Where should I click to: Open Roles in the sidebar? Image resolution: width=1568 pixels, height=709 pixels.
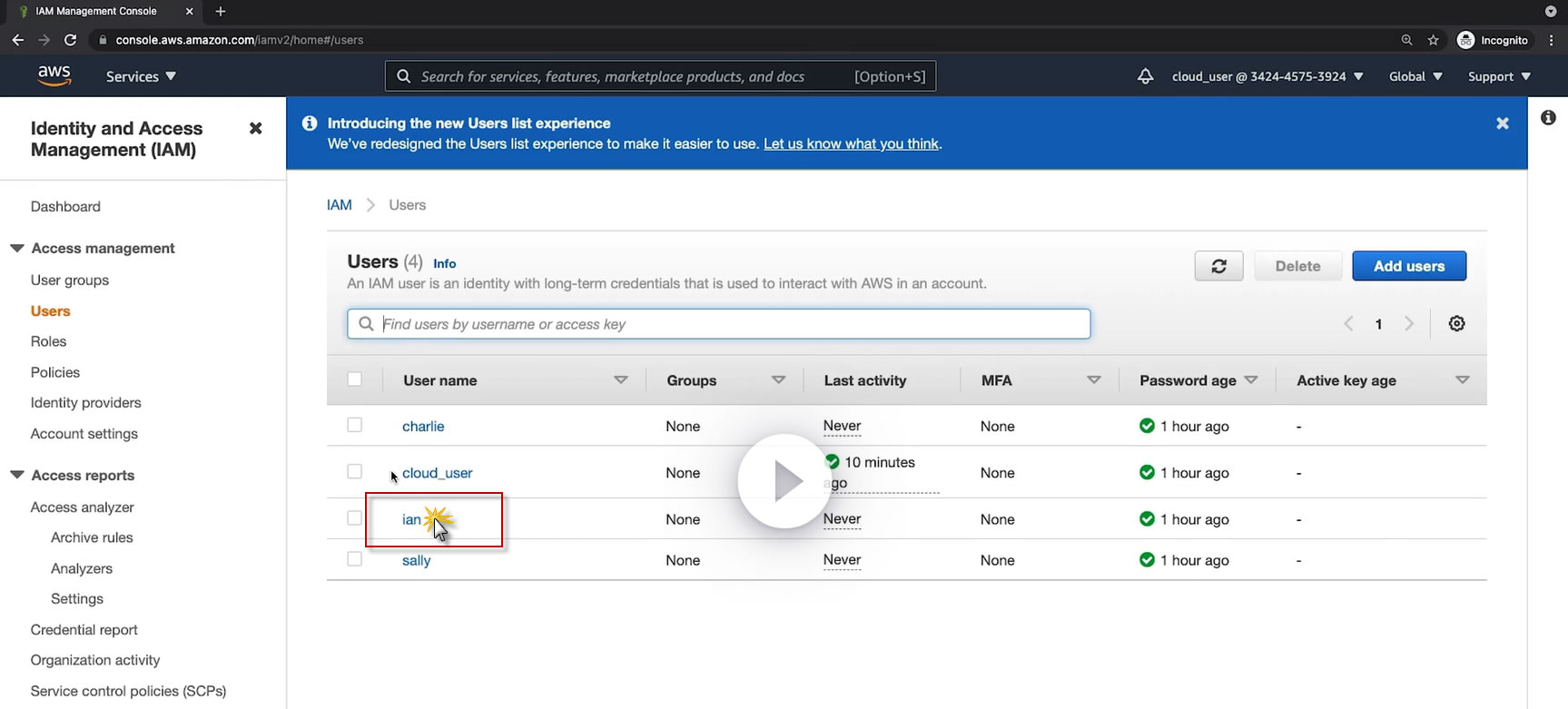tap(49, 341)
